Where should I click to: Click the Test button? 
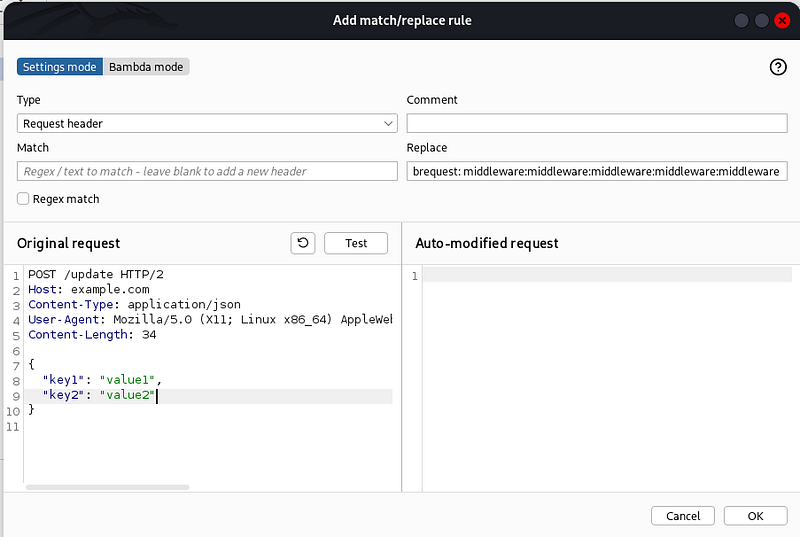click(356, 243)
